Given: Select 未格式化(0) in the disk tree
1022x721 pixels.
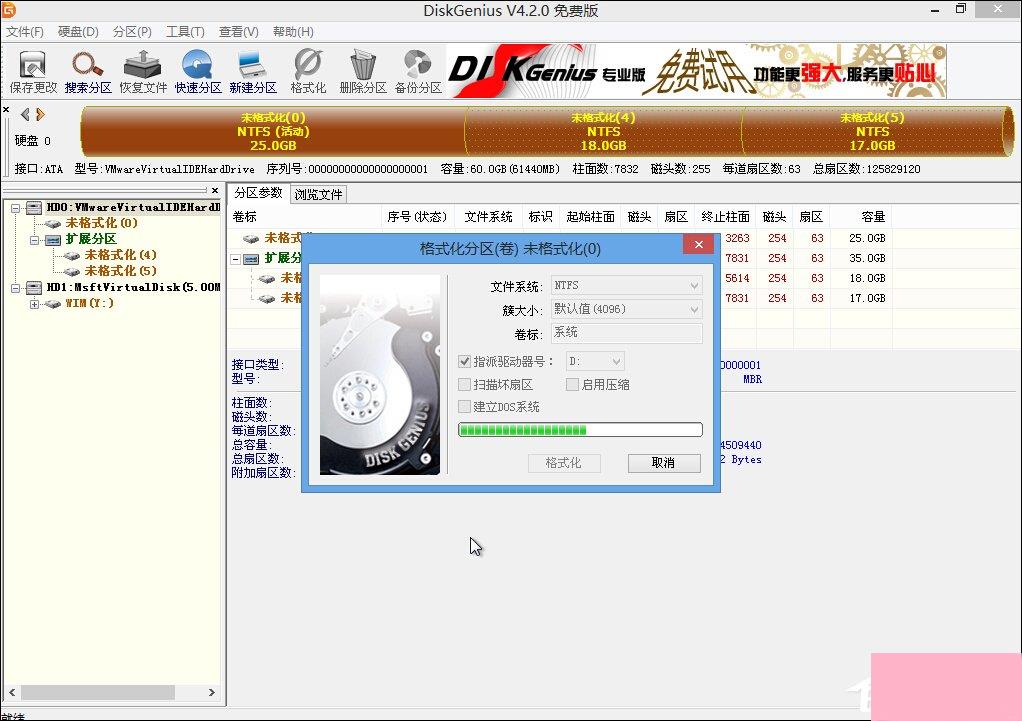Looking at the screenshot, I should (x=101, y=223).
